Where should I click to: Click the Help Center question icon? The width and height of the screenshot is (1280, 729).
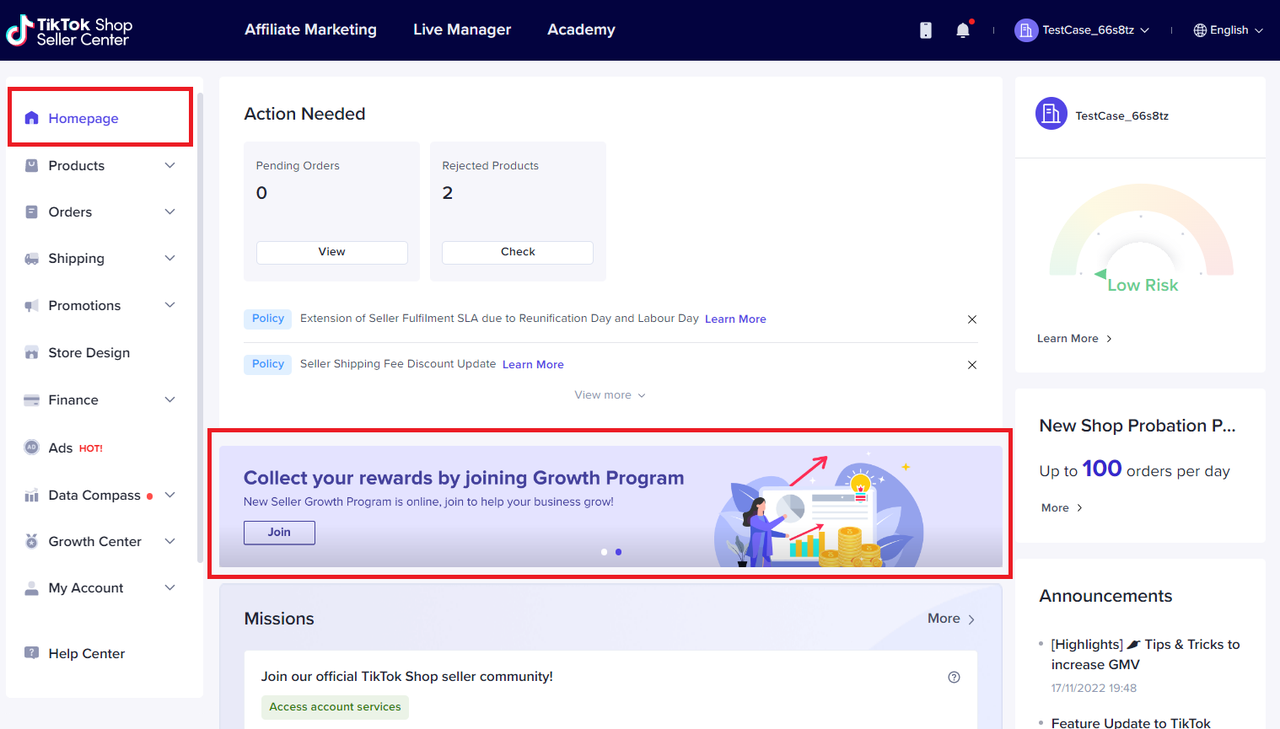[x=31, y=654]
